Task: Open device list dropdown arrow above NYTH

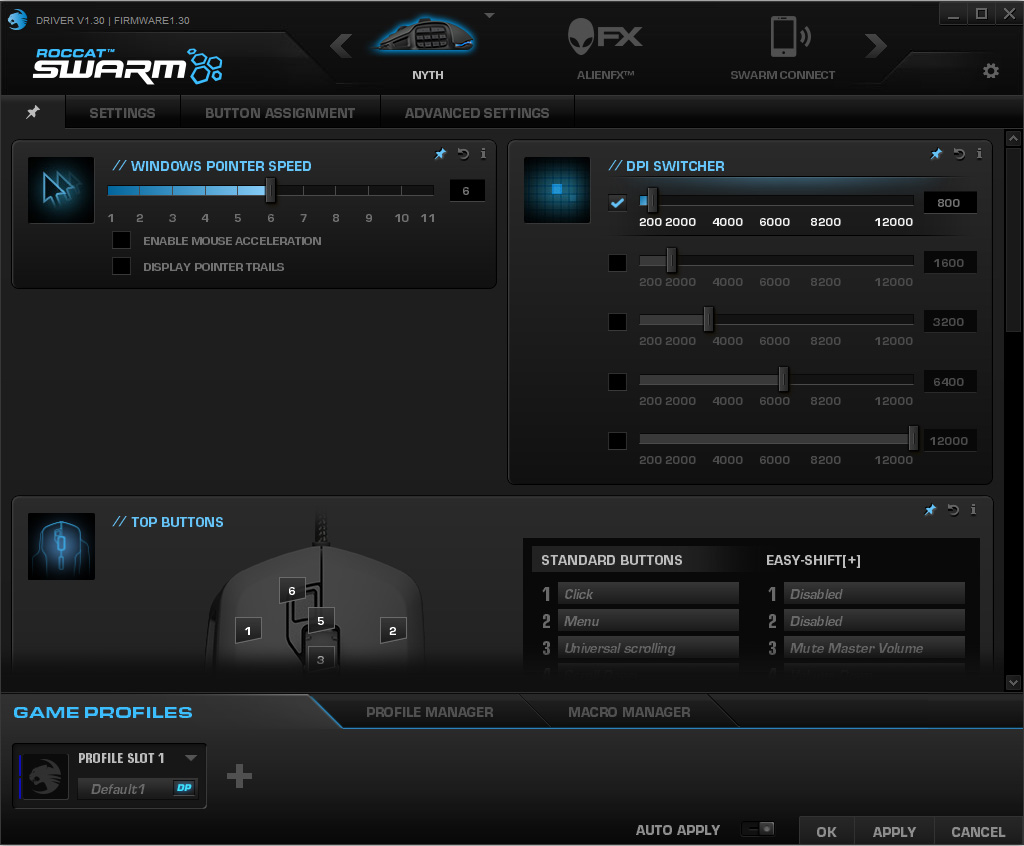Action: pyautogui.click(x=489, y=15)
